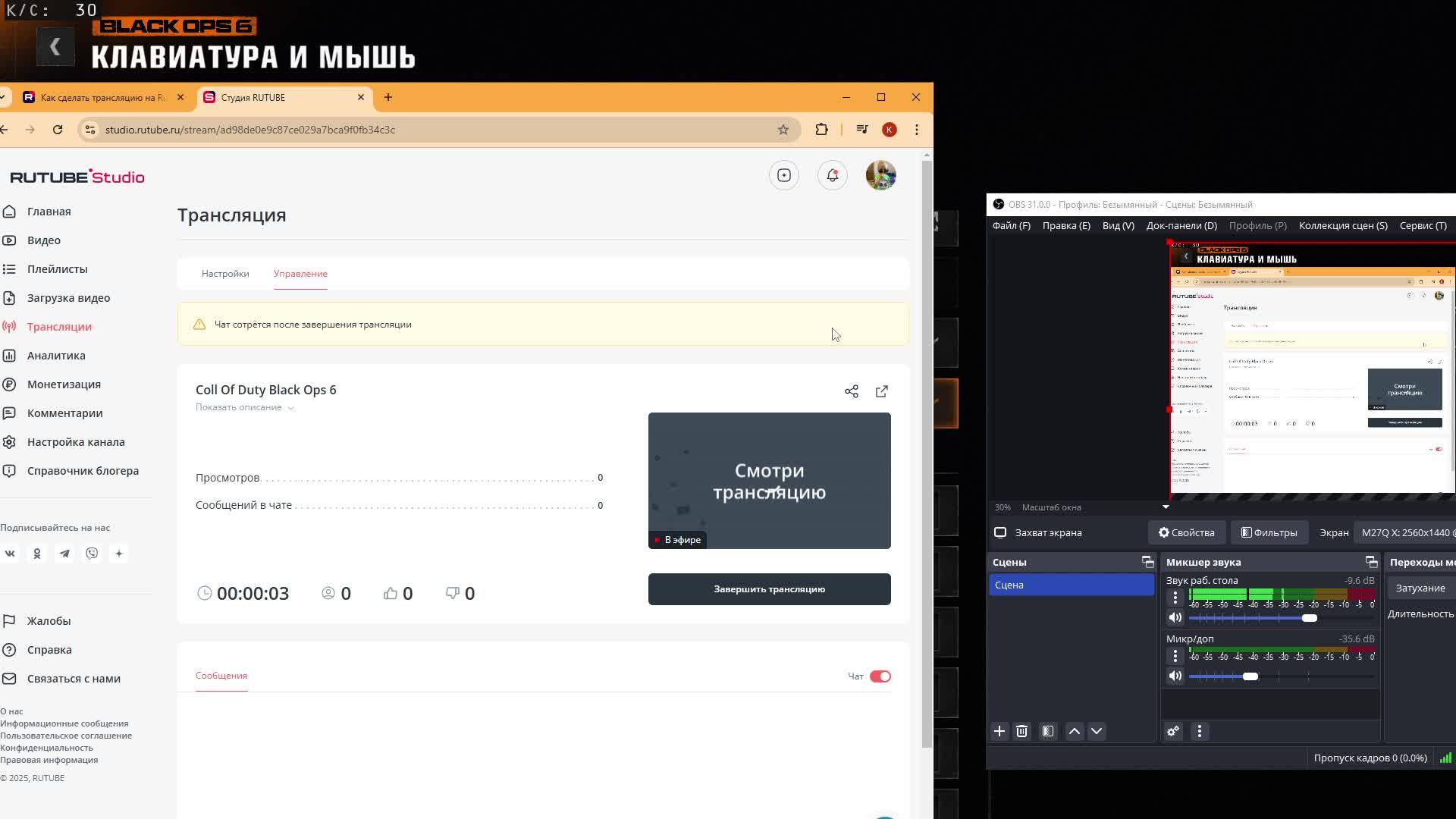Image resolution: width=1456 pixels, height=819 pixels.
Task: Select Сцена in OBS scenes list
Action: coord(1072,585)
